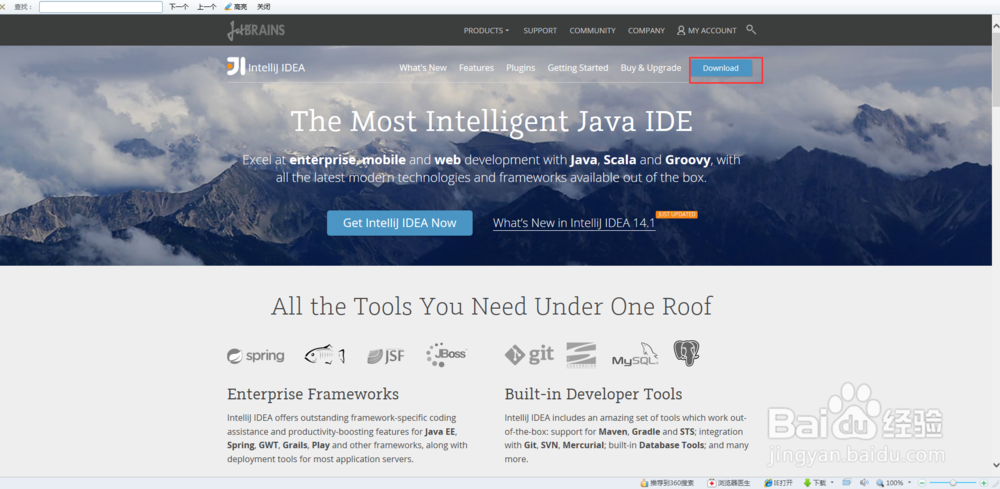
Task: Click Get IntelliJ IDEA Now button
Action: point(400,223)
